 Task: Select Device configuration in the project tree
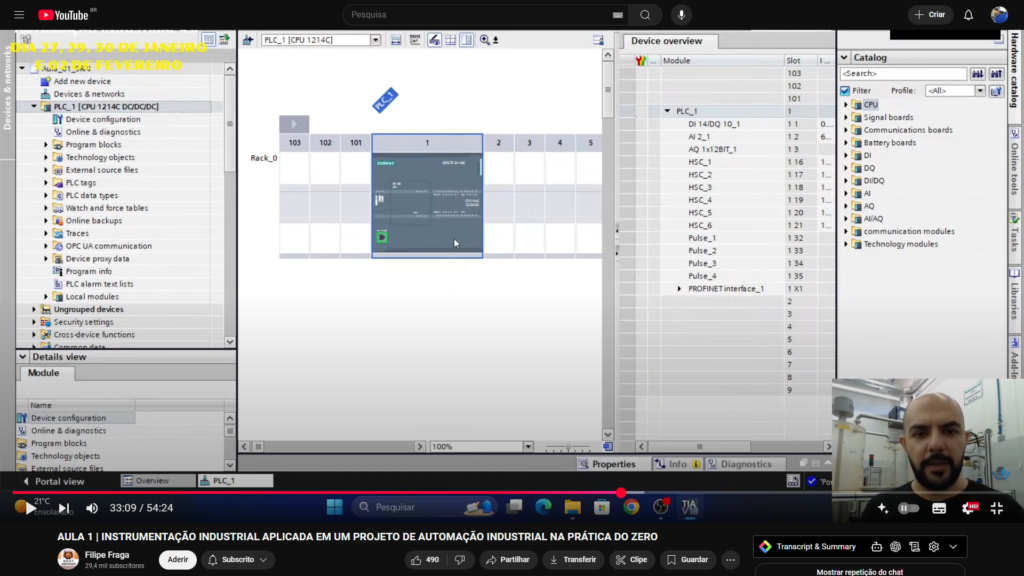pyautogui.click(x=103, y=120)
